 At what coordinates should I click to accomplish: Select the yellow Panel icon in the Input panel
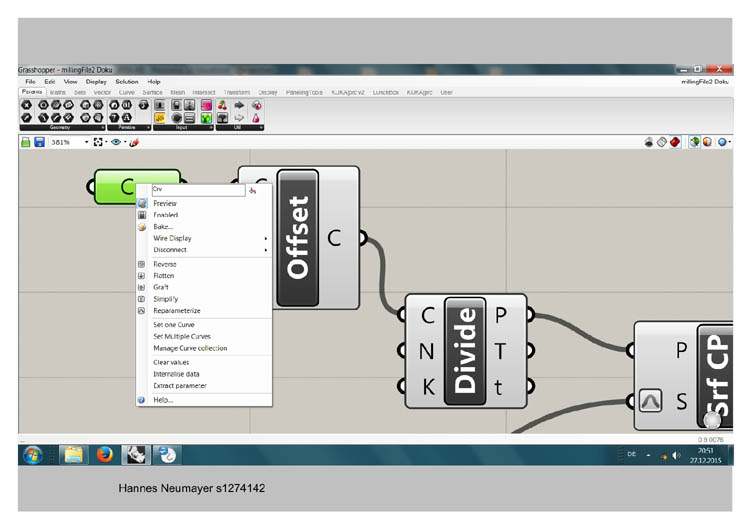[x=160, y=118]
